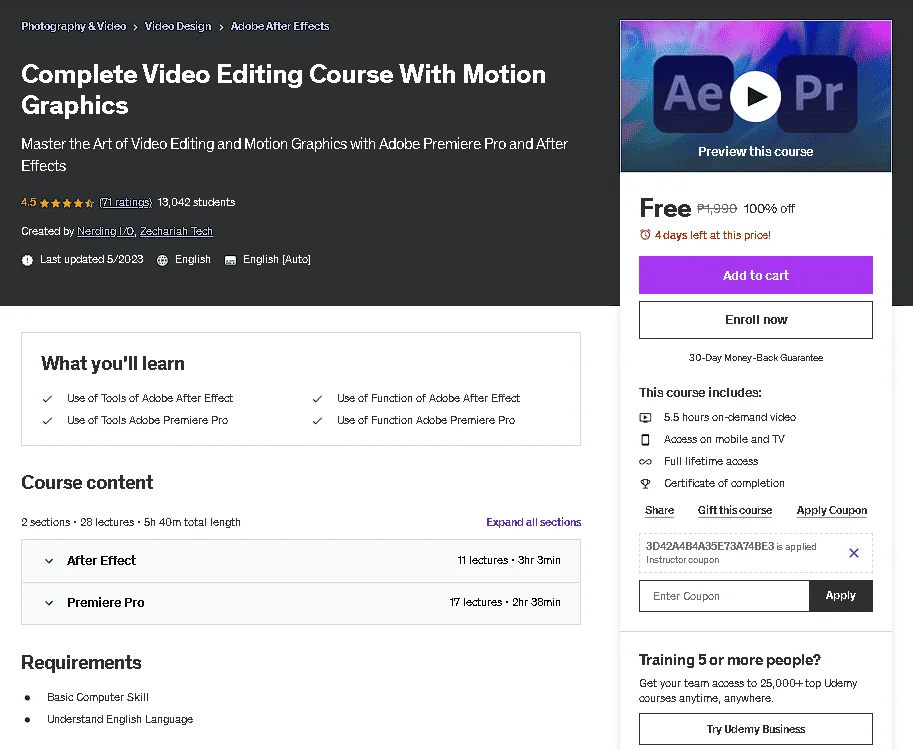Click the alarm clock icon by days left
Image resolution: width=913 pixels, height=750 pixels.
click(x=645, y=235)
